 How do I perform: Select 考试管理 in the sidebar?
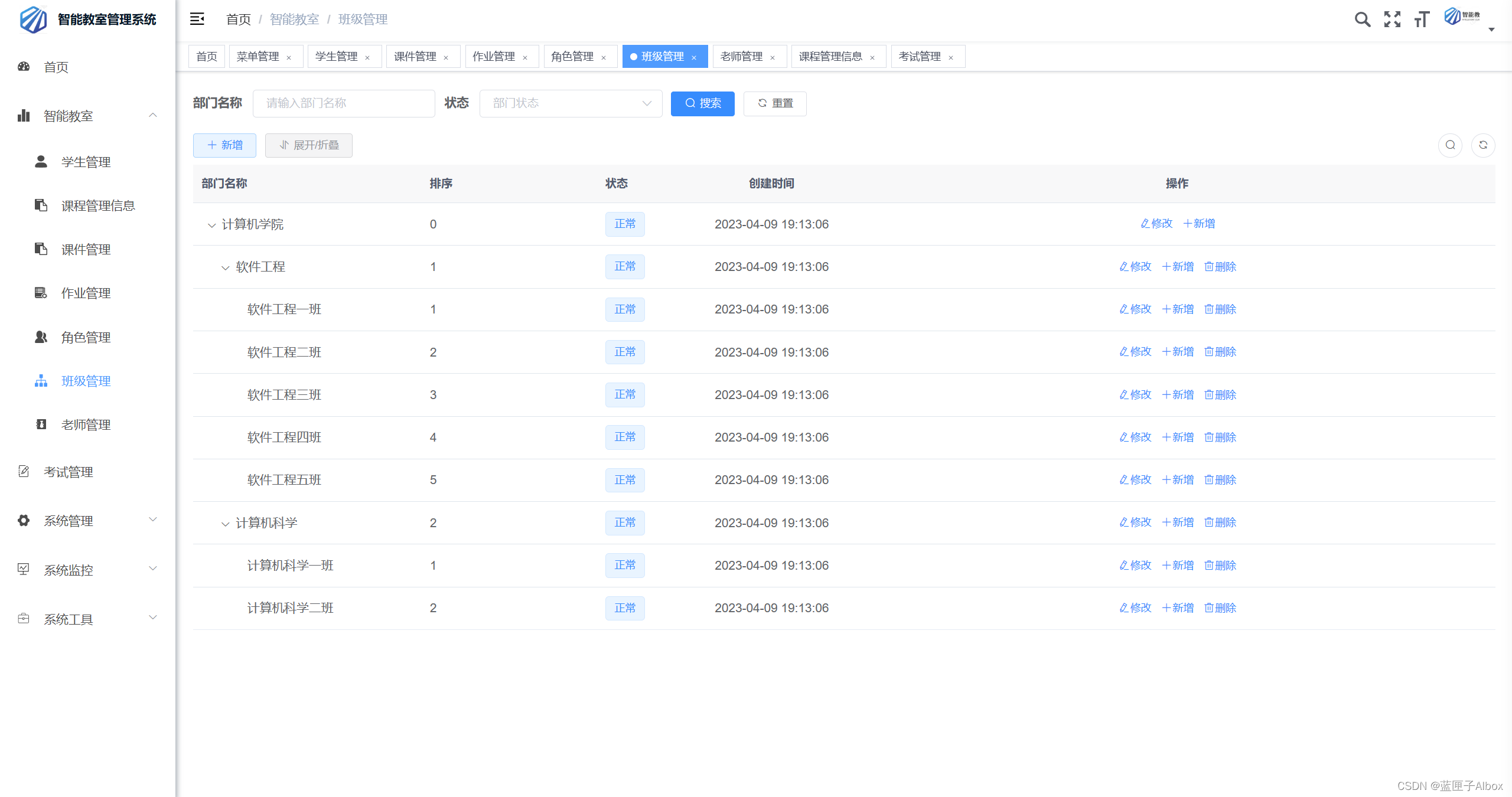pyautogui.click(x=69, y=472)
